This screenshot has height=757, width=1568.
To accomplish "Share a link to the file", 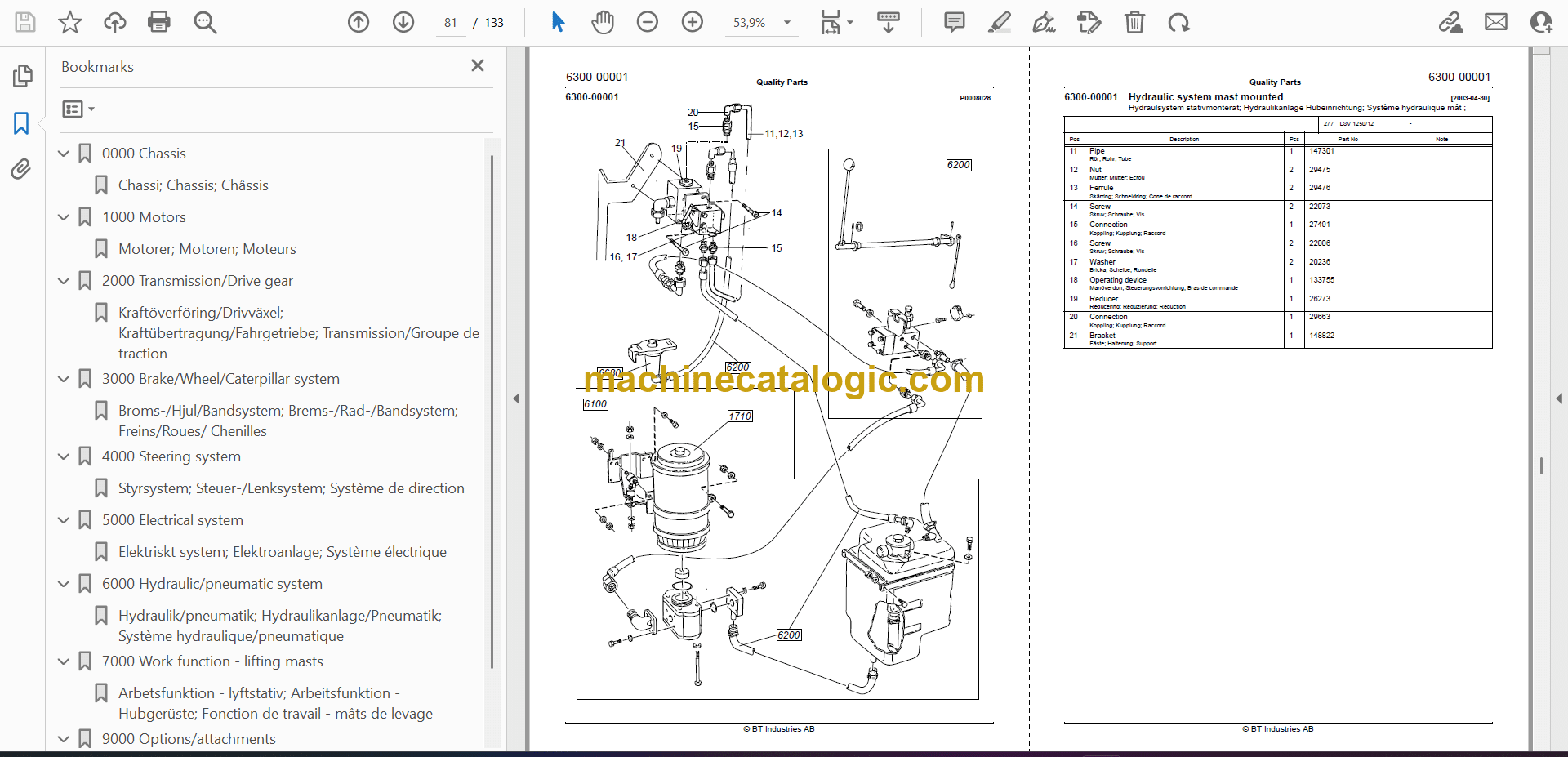I will coord(1451,22).
